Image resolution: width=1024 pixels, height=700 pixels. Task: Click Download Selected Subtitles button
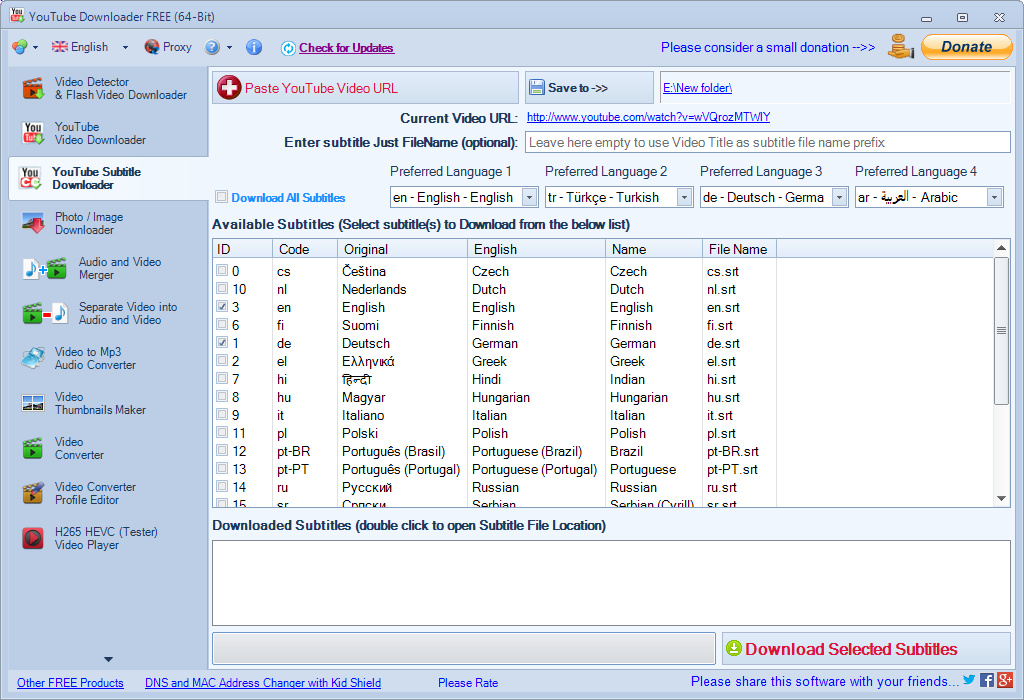click(866, 648)
